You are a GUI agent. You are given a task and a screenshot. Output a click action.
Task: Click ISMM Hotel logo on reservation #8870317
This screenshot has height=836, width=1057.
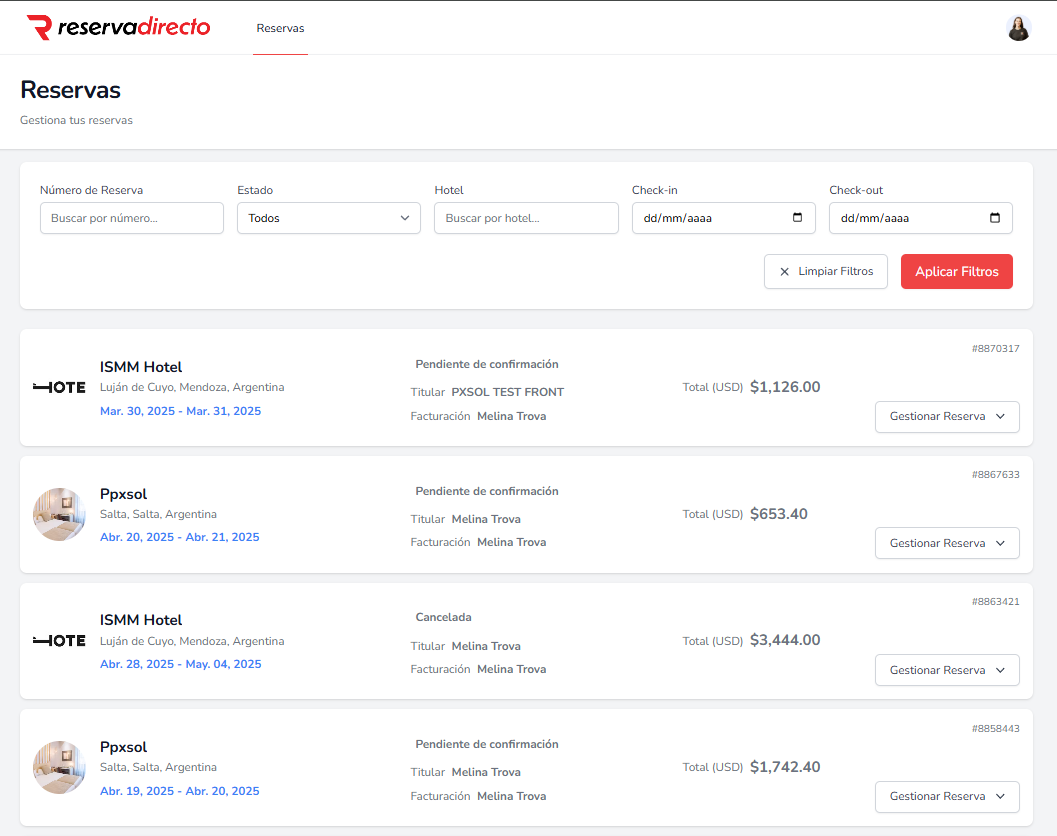pyautogui.click(x=59, y=388)
